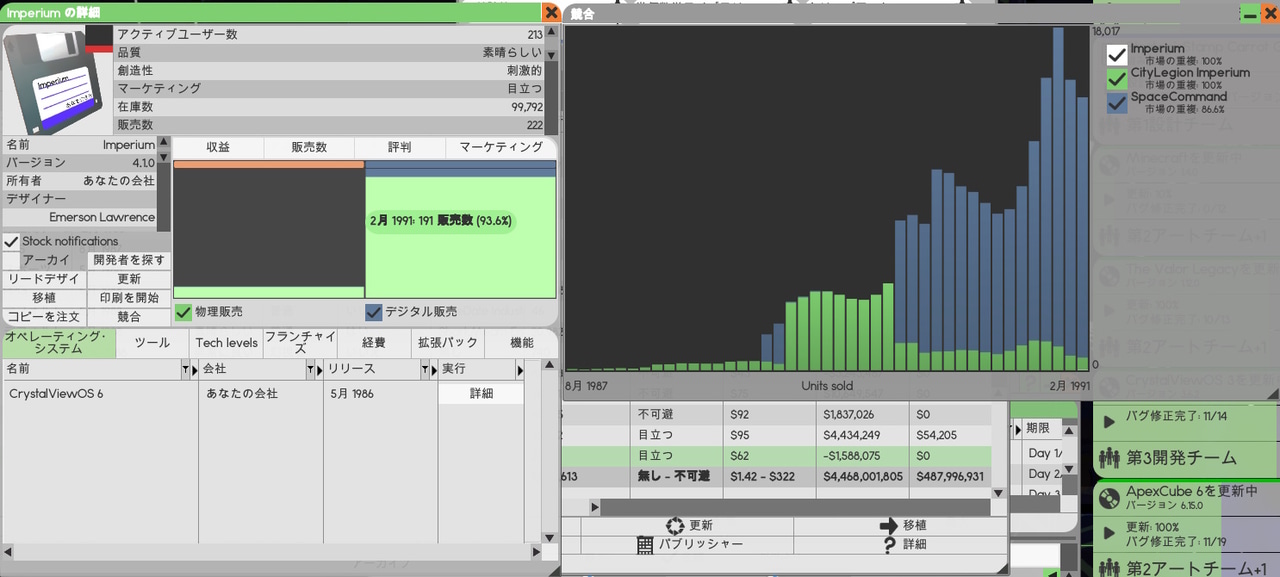The image size is (1280, 577).
Task: Select the オペレーティング・システム tab
Action: (x=59, y=343)
